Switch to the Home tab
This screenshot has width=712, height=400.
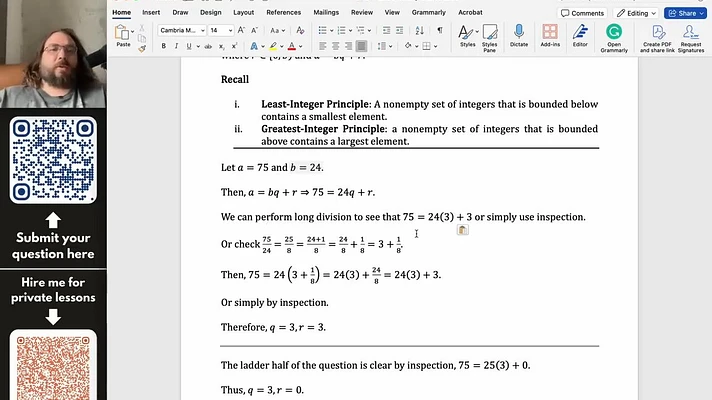[121, 12]
